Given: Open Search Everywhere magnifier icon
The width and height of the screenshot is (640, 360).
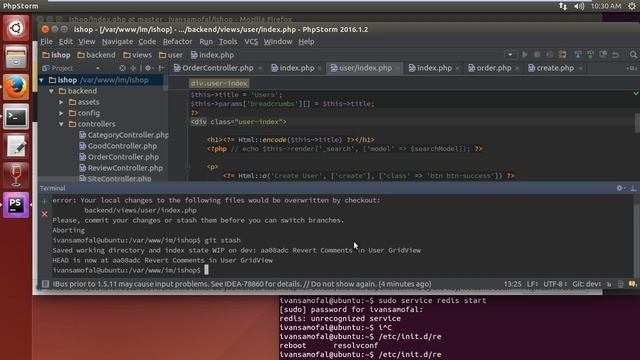Looking at the screenshot, I should (x=633, y=55).
